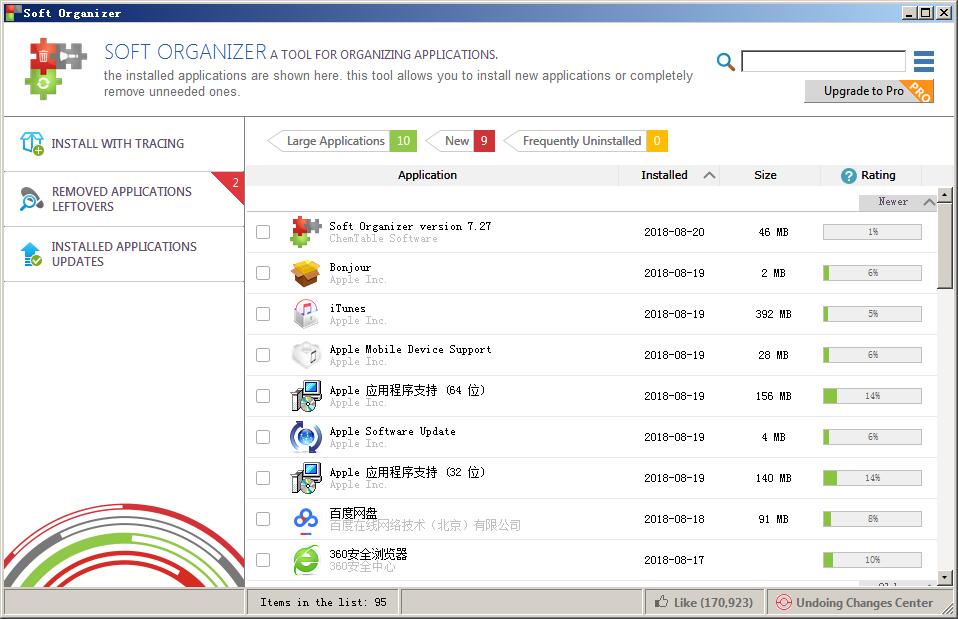Check the checkbox next to iTunes
The image size is (958, 619).
click(263, 312)
